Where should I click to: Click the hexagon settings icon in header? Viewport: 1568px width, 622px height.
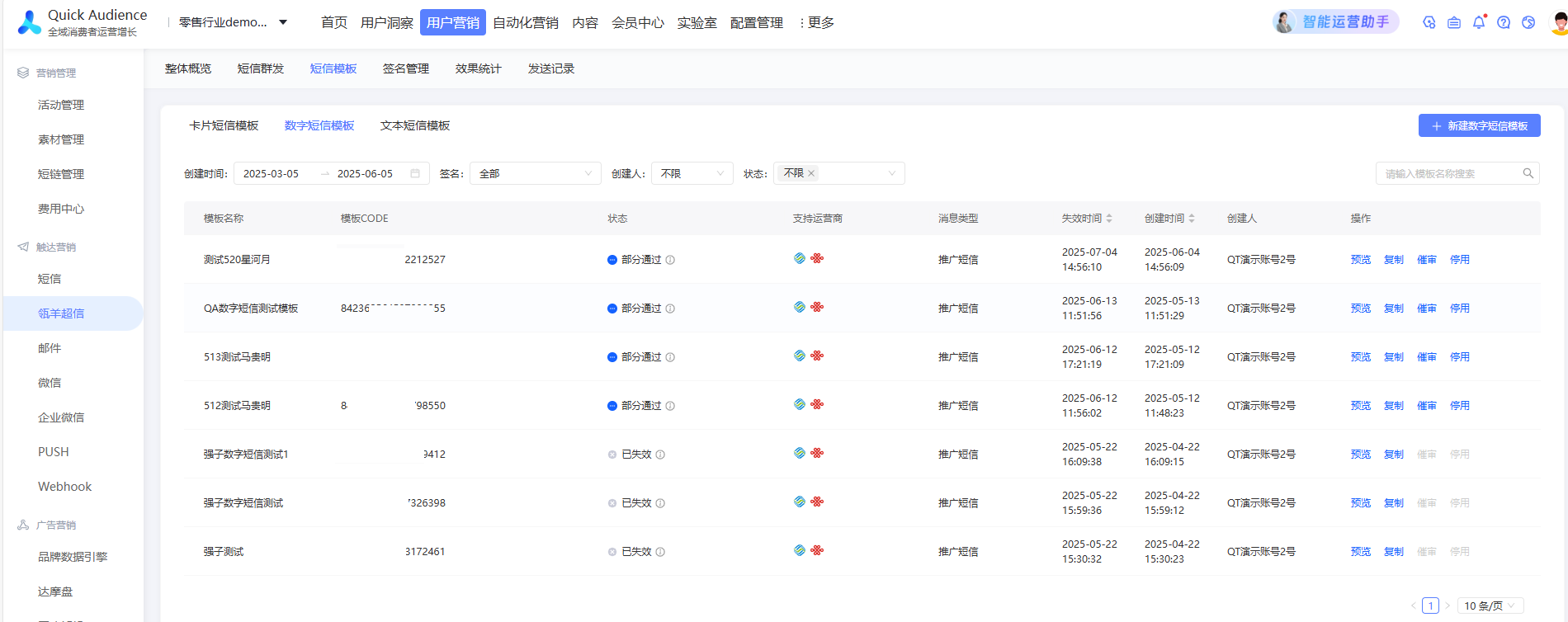(x=1429, y=22)
